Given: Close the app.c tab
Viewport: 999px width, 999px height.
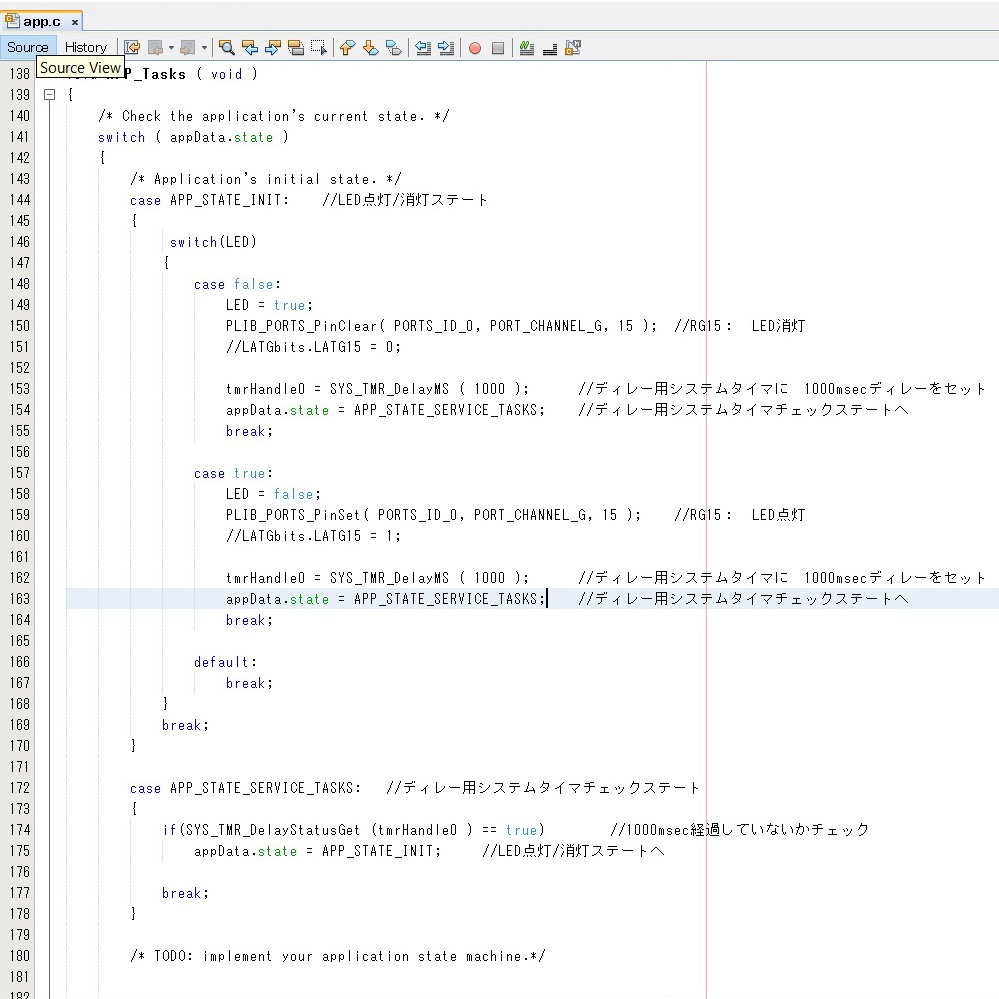Looking at the screenshot, I should click(75, 22).
